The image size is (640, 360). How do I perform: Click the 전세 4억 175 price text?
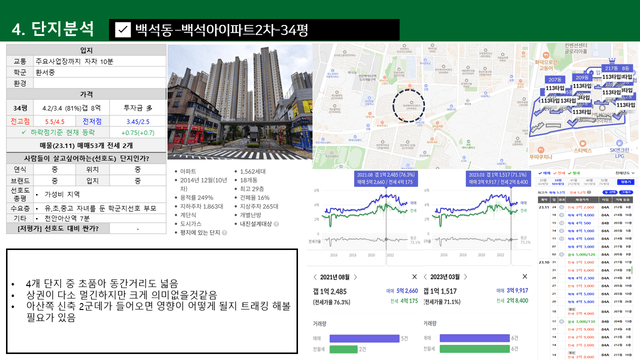tap(404, 301)
